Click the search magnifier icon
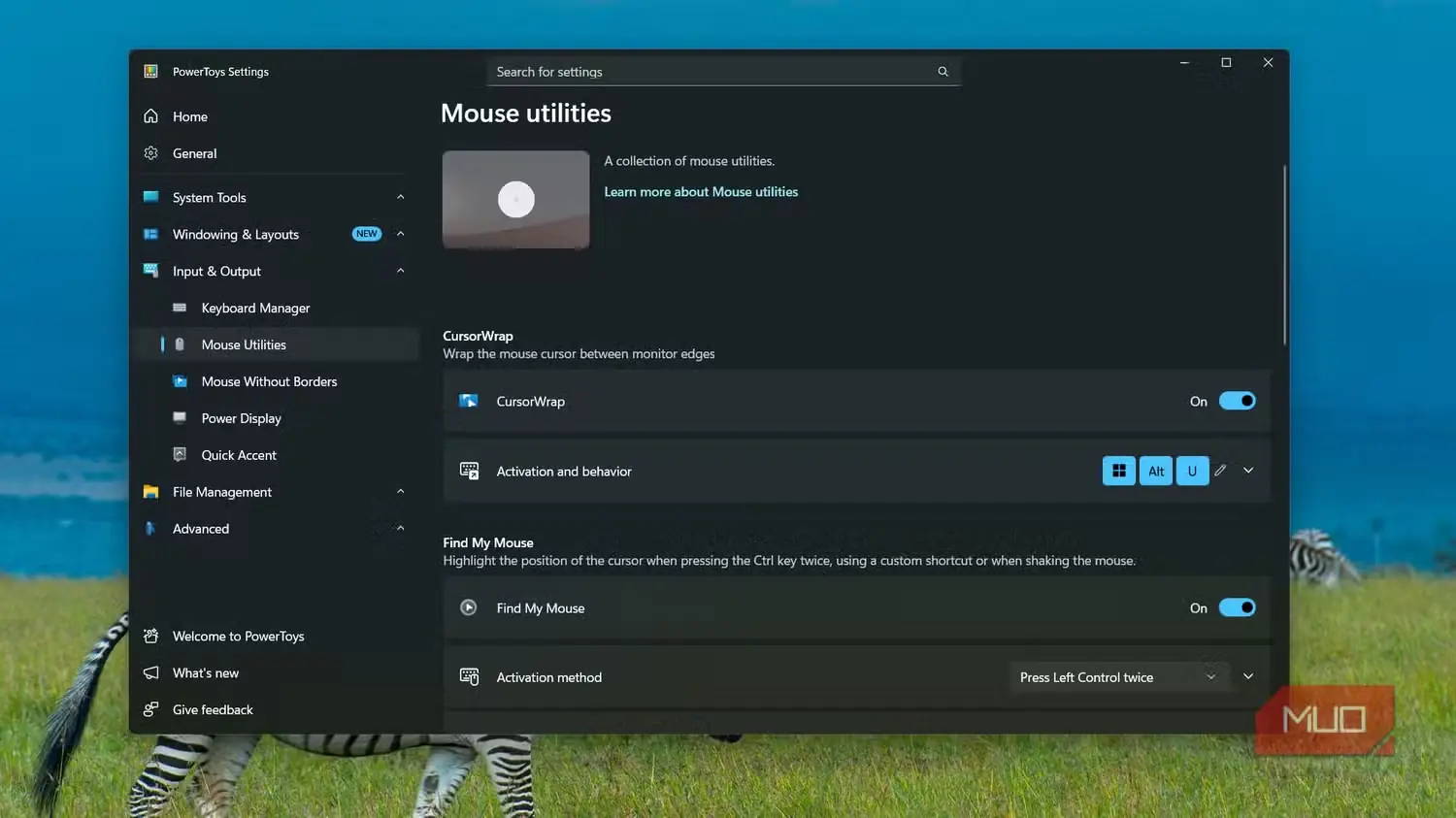This screenshot has width=1456, height=818. [943, 72]
